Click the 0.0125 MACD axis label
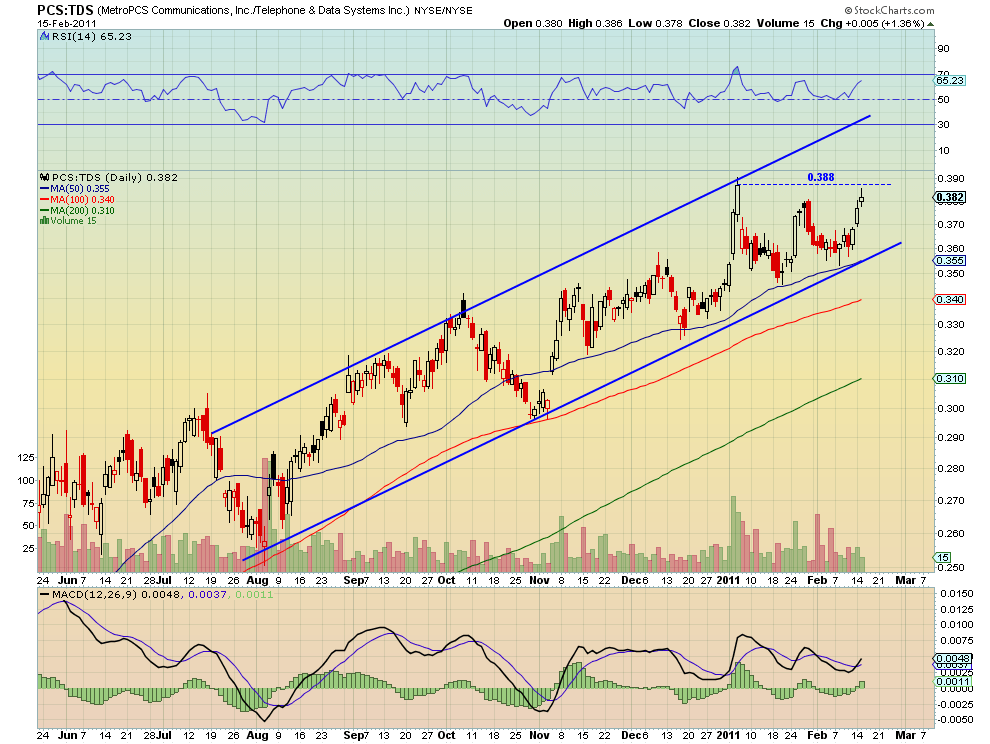Viewport: 990px width, 744px height. coord(957,609)
